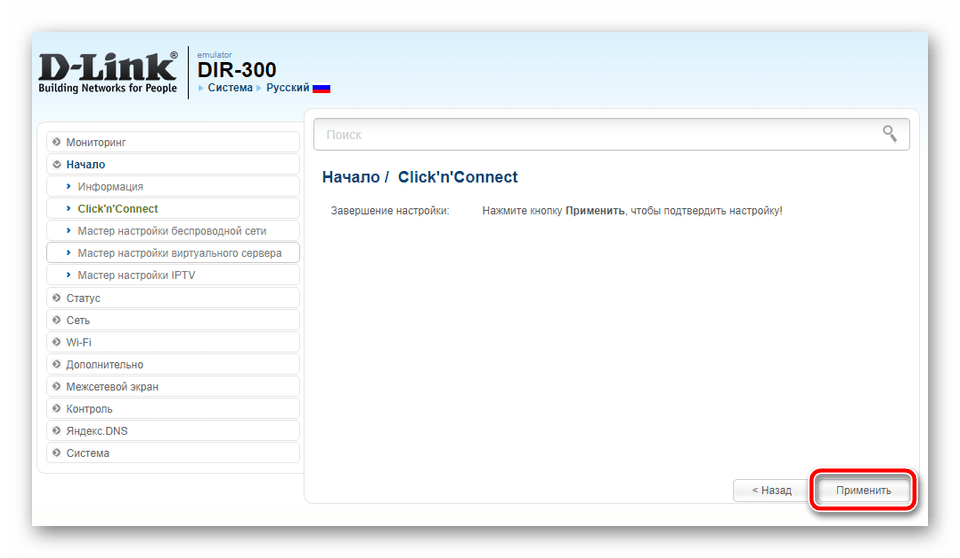Screen dimensions: 960x558
Task: Click the Начало breadcrumb heading
Action: coord(351,177)
